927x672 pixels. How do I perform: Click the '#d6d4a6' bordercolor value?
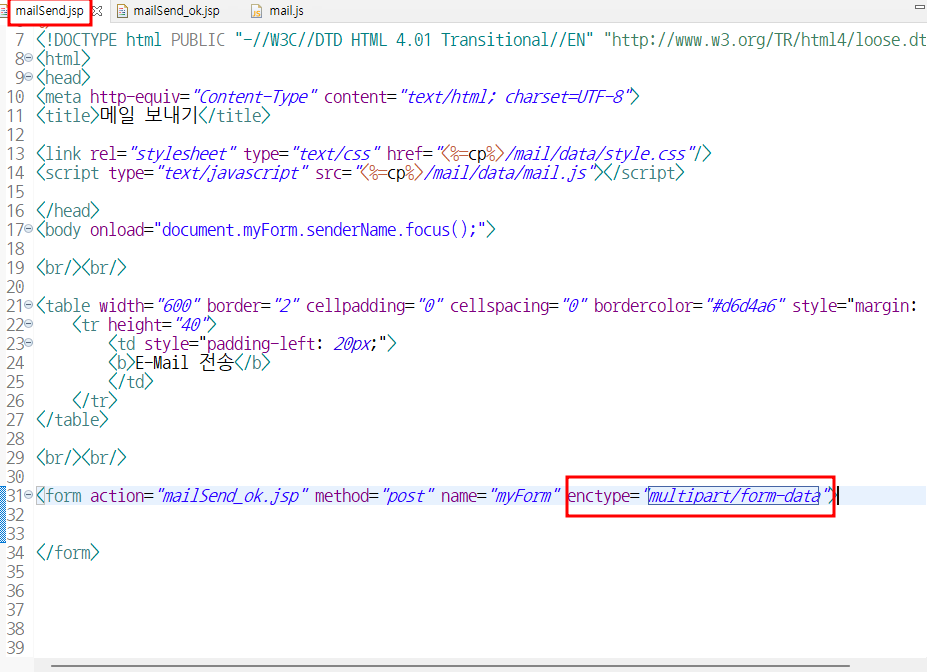745,306
